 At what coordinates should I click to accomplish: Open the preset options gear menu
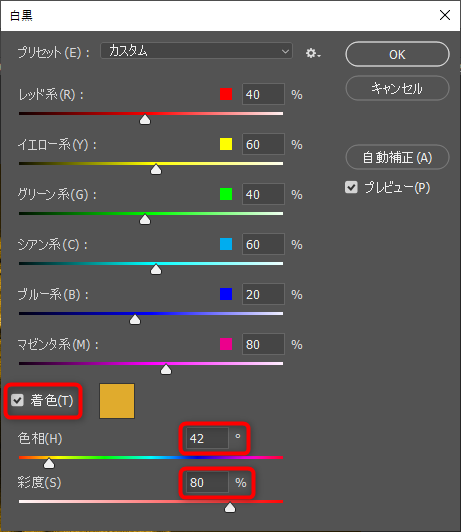[313, 53]
